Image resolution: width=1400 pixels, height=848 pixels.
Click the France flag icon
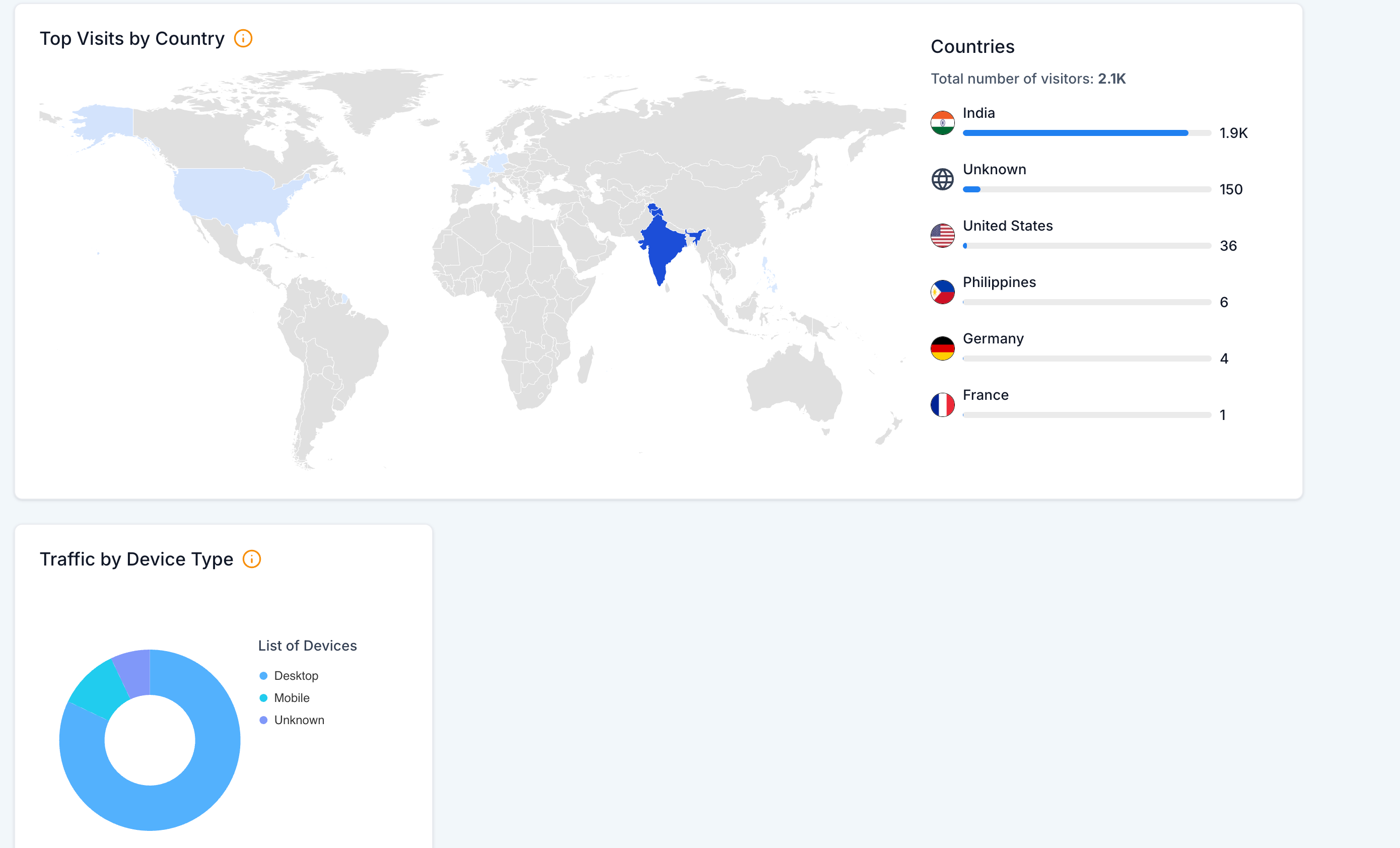tap(942, 405)
